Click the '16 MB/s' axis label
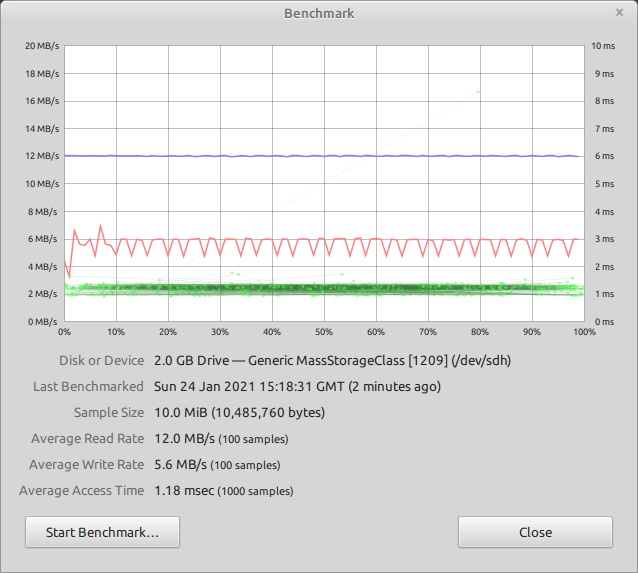 pyautogui.click(x=42, y=101)
